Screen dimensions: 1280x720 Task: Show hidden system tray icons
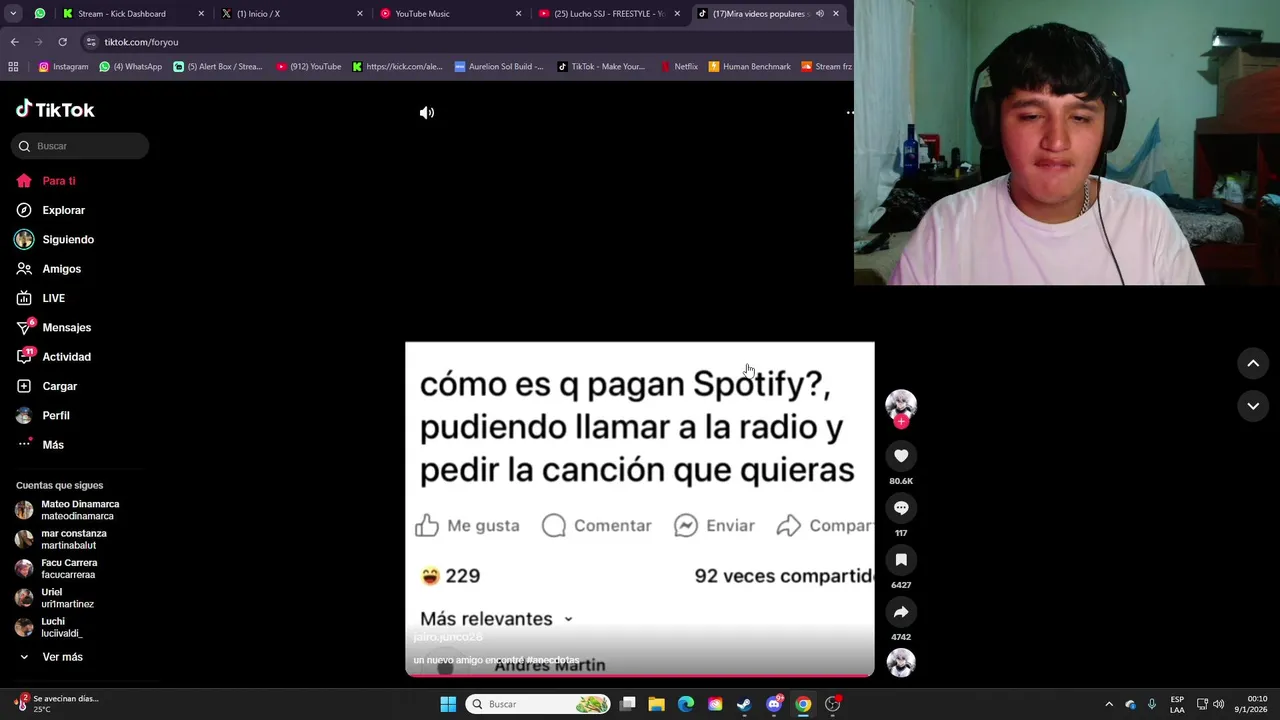(1108, 704)
